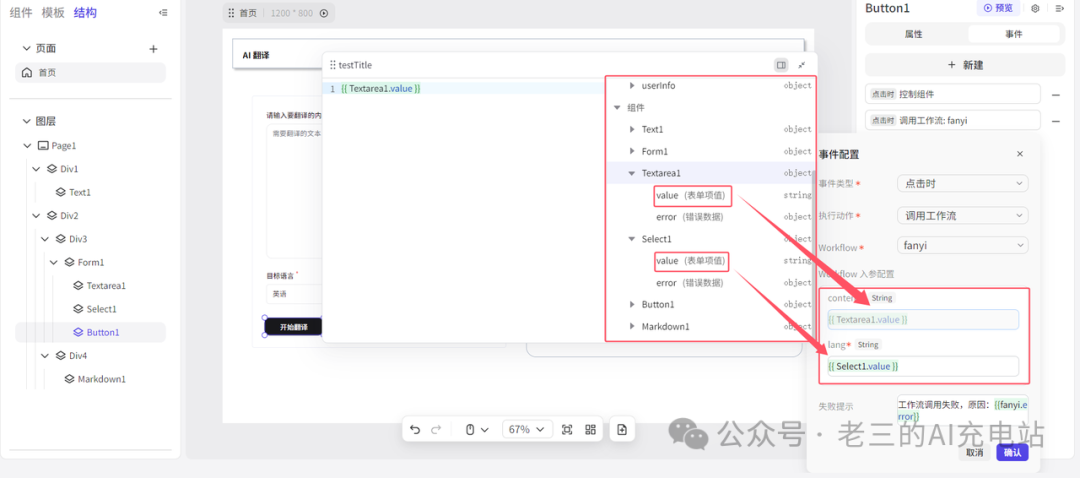Collapse the Textarea1 variable node
The height and width of the screenshot is (478, 1080).
pyautogui.click(x=632, y=174)
